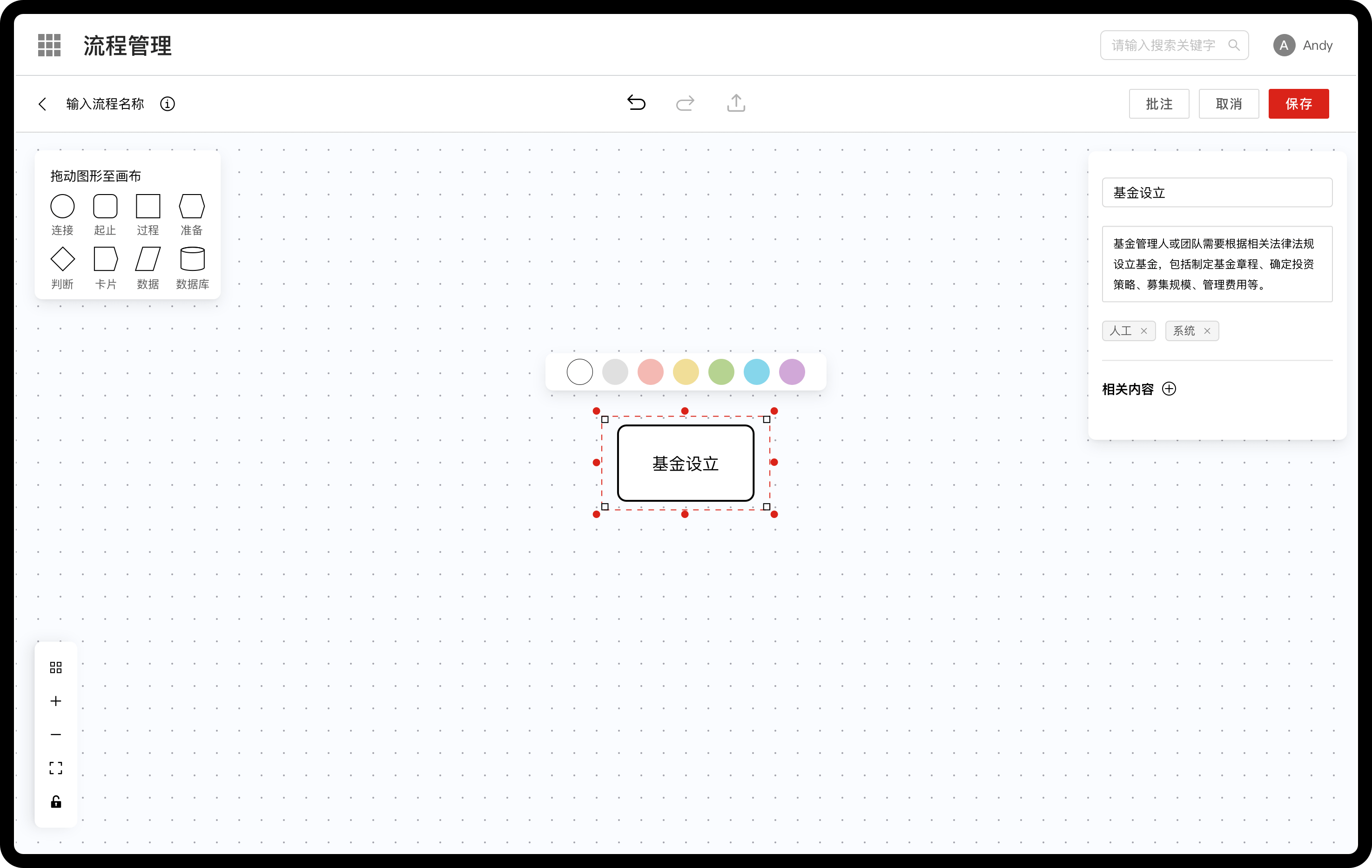Click the 流程管理 header title
The width and height of the screenshot is (1372, 868).
click(x=128, y=45)
